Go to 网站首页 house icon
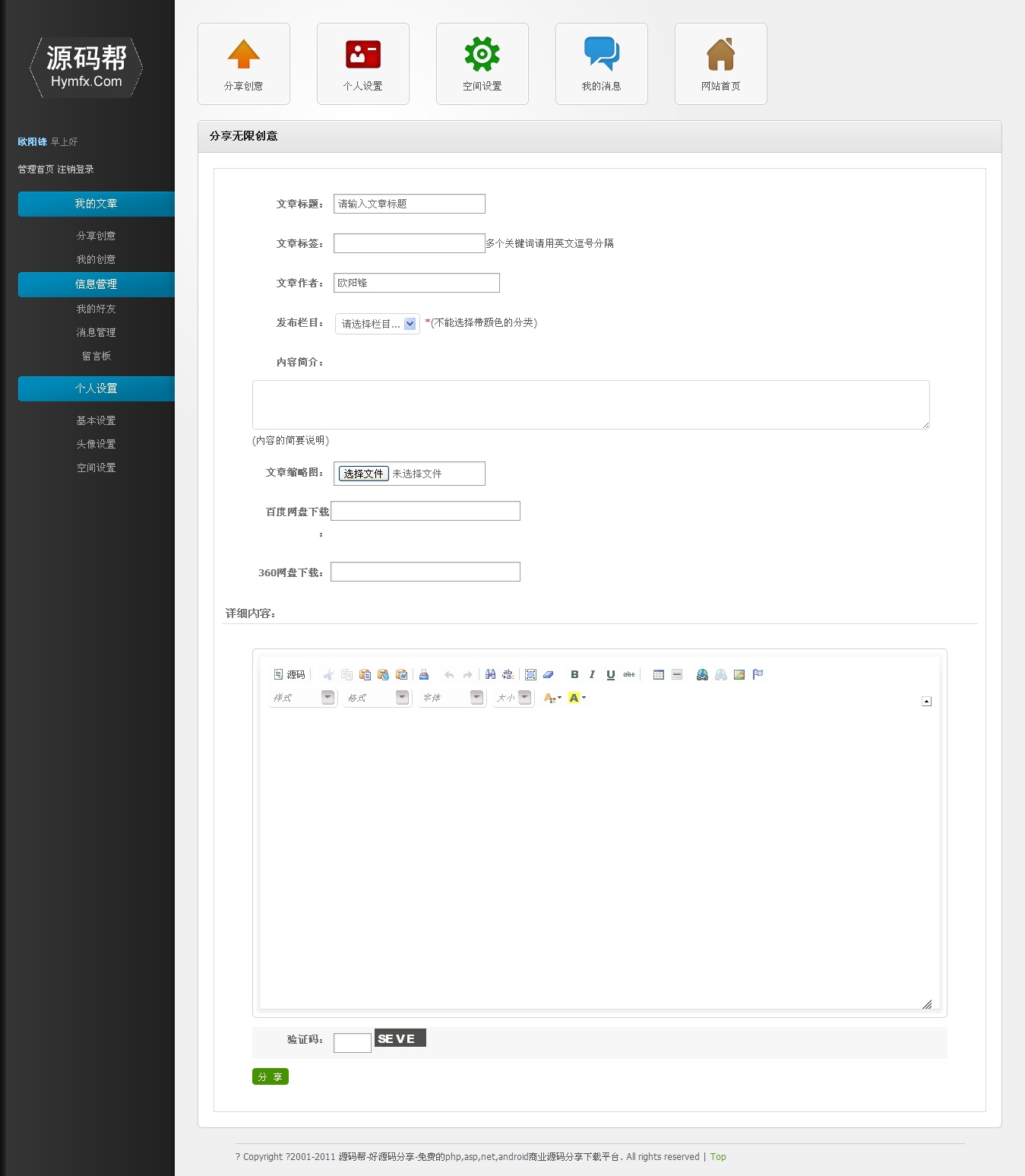The height and width of the screenshot is (1176, 1025). pos(720,55)
